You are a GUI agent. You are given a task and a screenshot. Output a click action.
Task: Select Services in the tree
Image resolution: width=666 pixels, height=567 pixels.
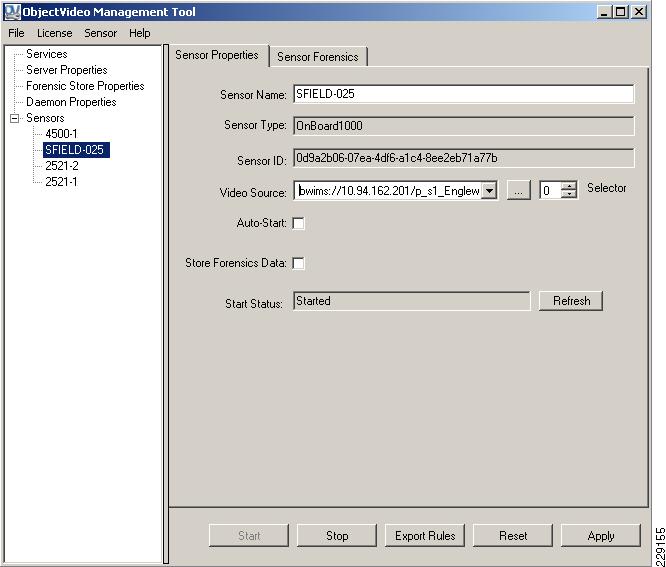(x=47, y=54)
